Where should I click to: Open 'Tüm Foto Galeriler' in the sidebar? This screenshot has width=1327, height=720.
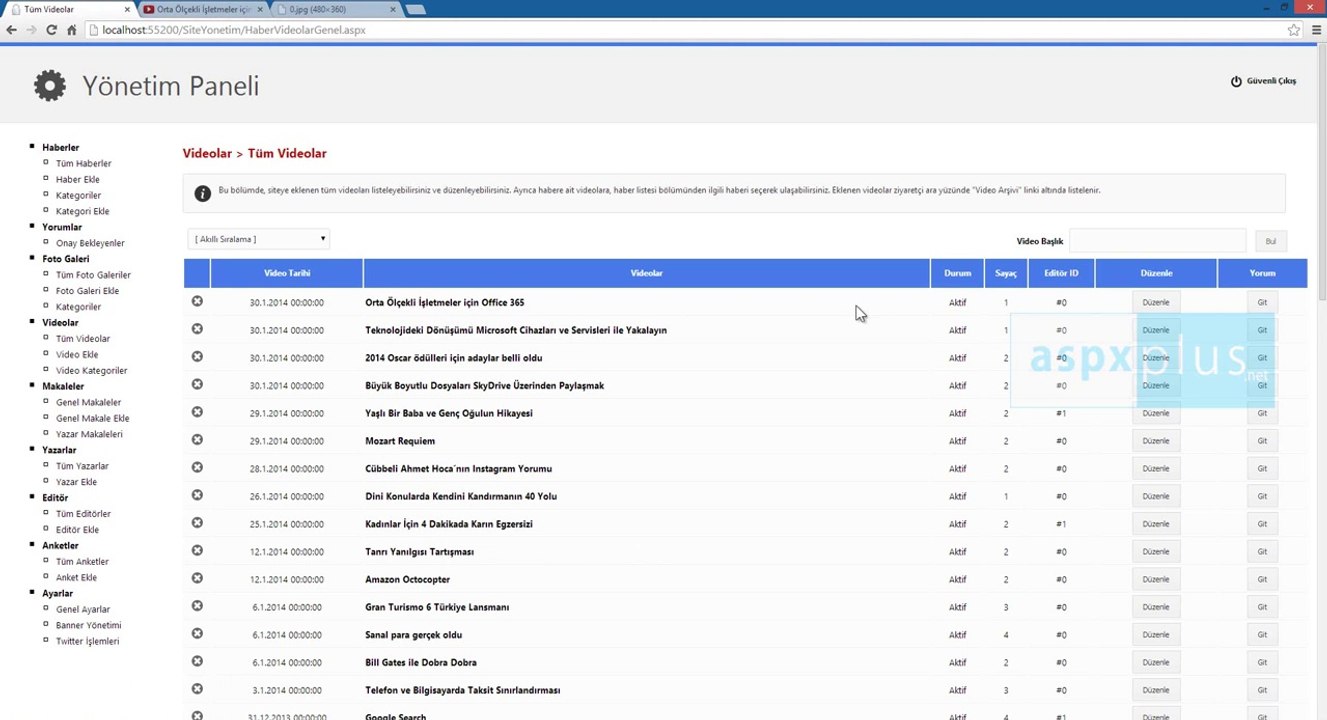coord(93,275)
